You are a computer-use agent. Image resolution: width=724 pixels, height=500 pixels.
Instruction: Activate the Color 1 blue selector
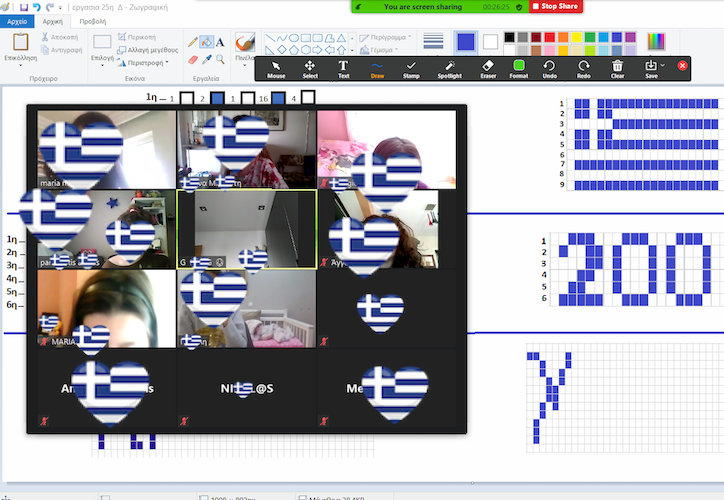[x=465, y=42]
